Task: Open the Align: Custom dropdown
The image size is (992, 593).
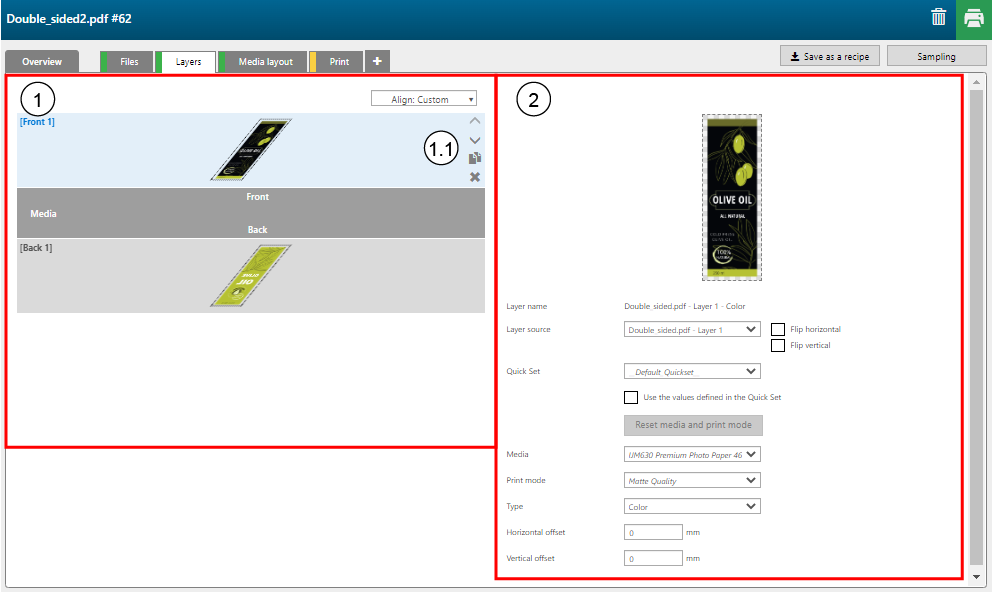Action: [423, 99]
